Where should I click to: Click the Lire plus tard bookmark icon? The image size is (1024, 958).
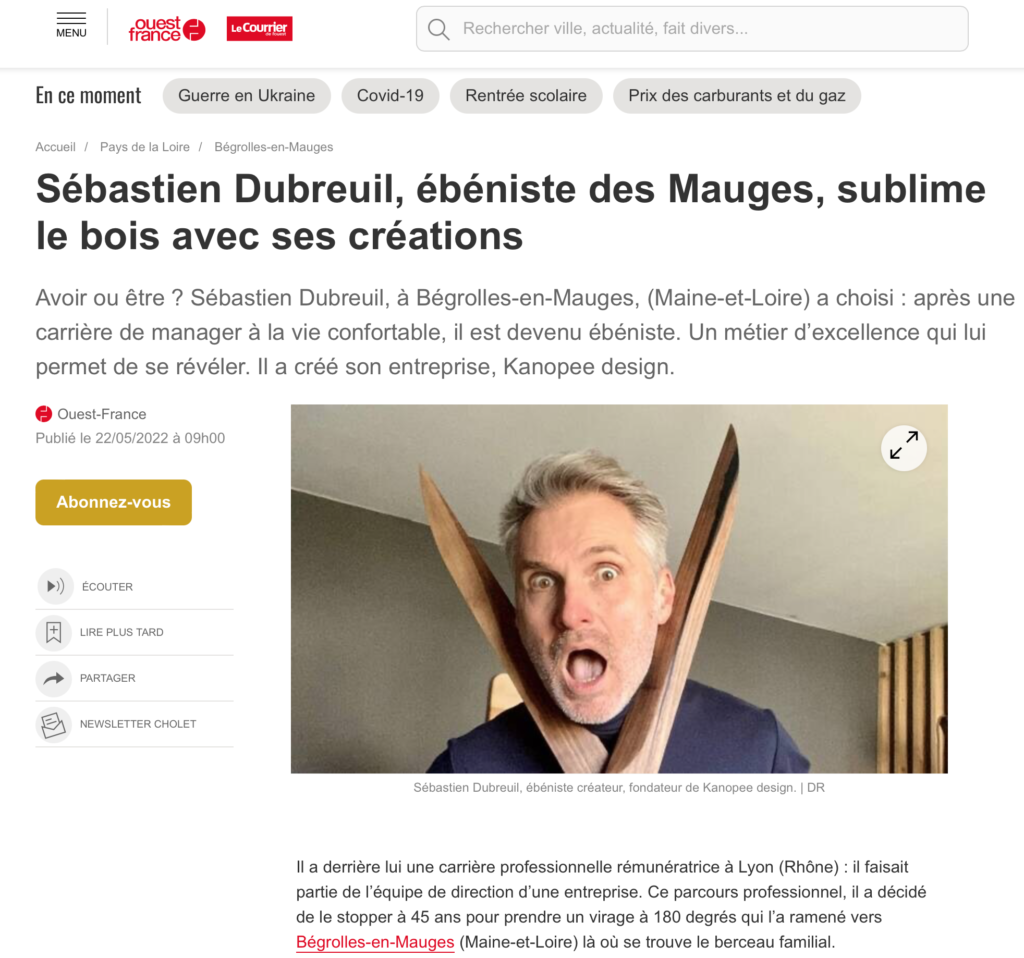pyautogui.click(x=54, y=632)
